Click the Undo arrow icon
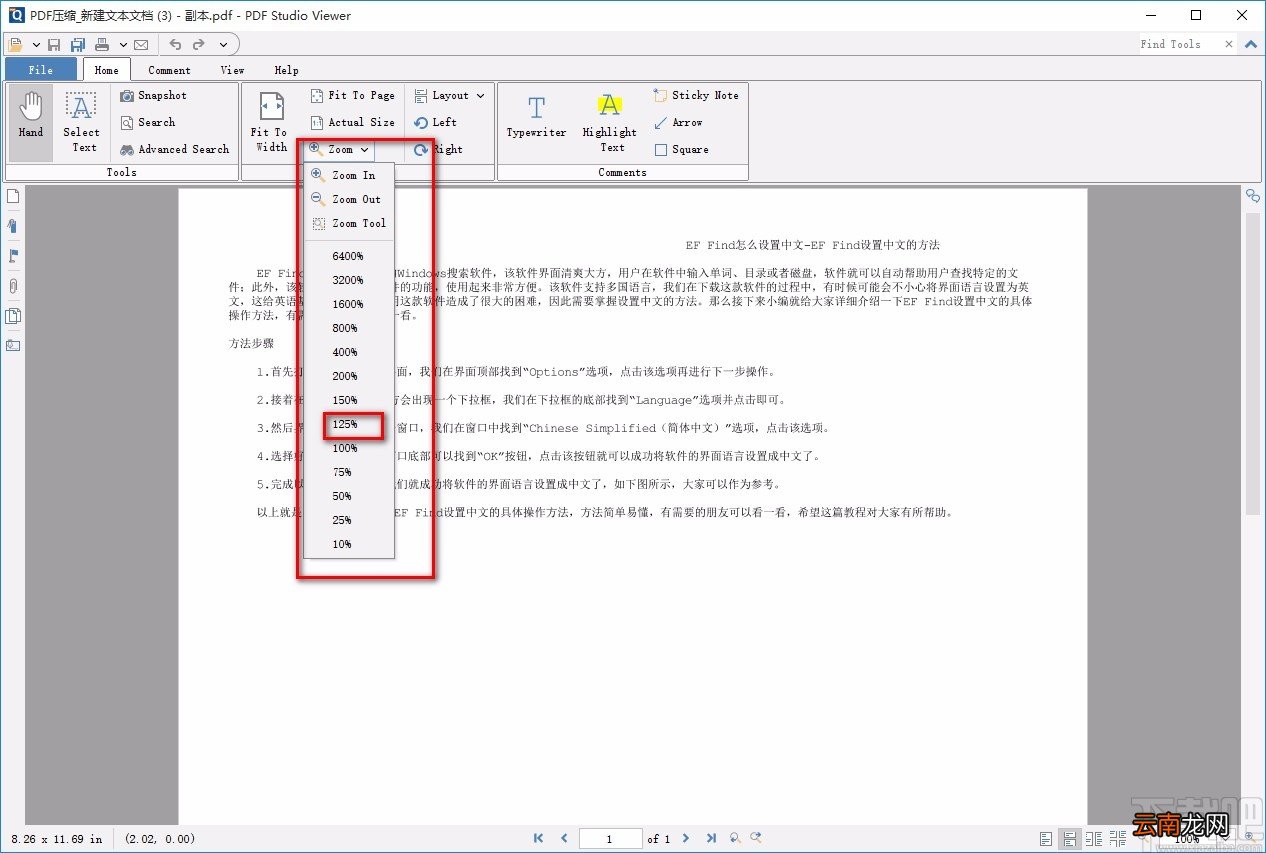This screenshot has width=1266, height=853. (175, 44)
